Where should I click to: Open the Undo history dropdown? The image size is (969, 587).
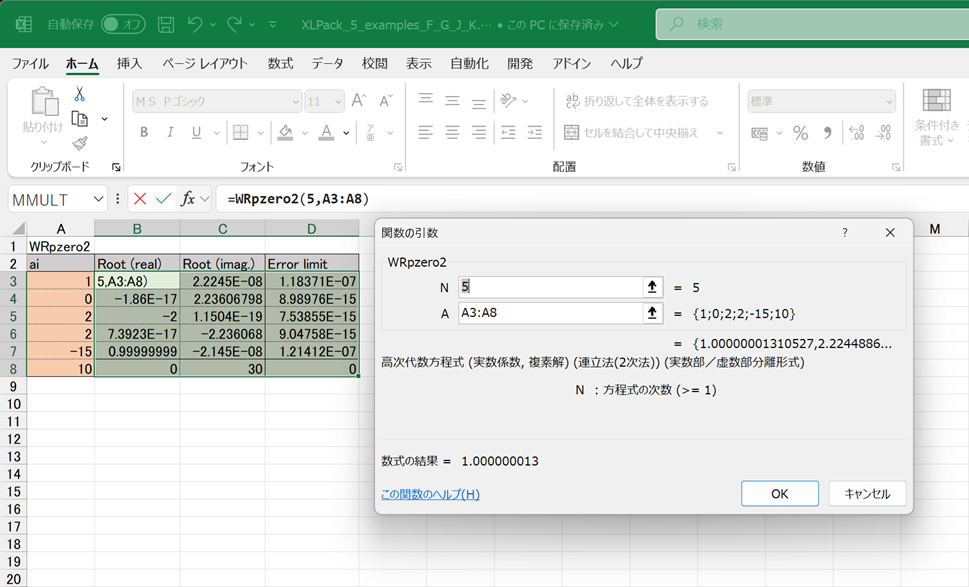[x=213, y=25]
